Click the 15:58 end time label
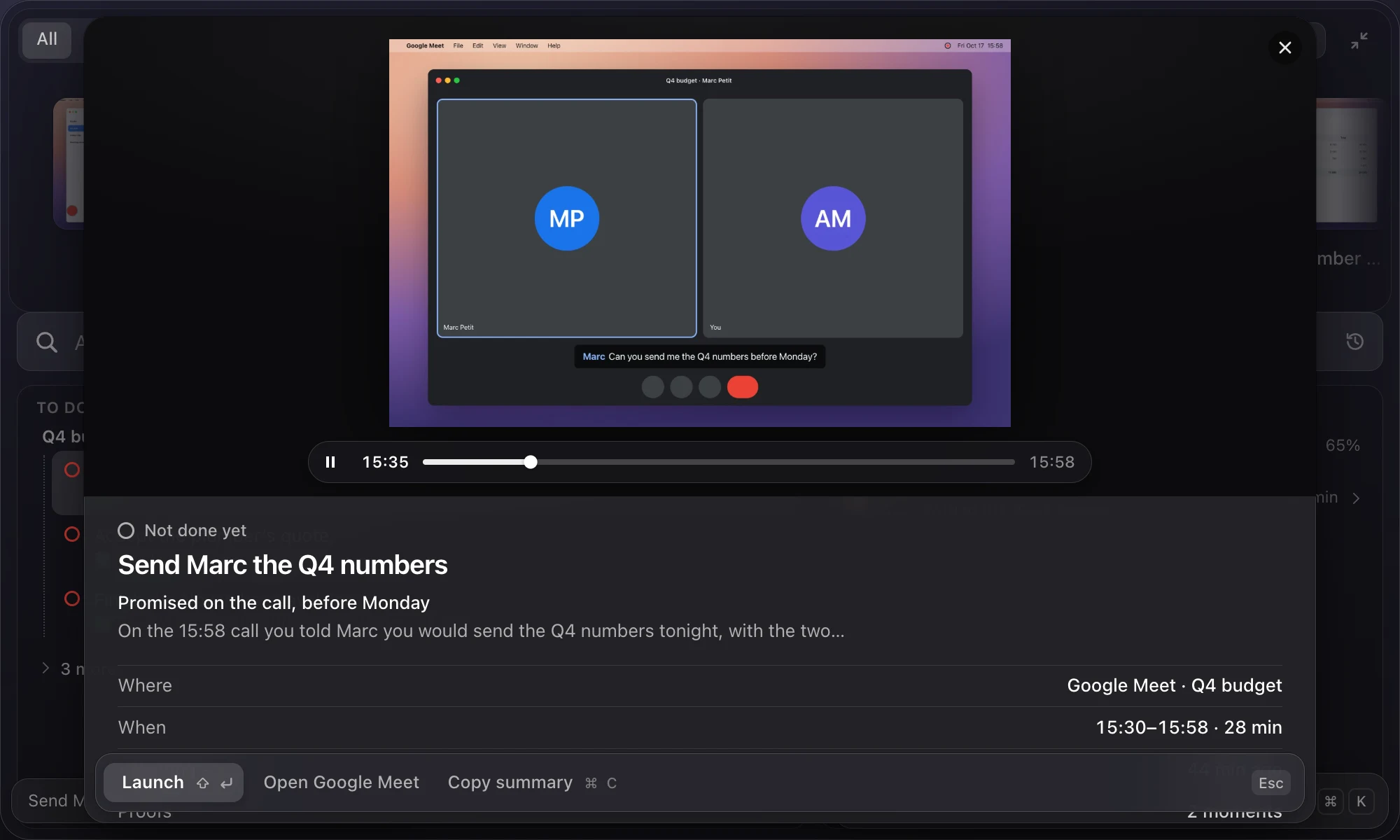Image resolution: width=1400 pixels, height=840 pixels. click(x=1052, y=462)
